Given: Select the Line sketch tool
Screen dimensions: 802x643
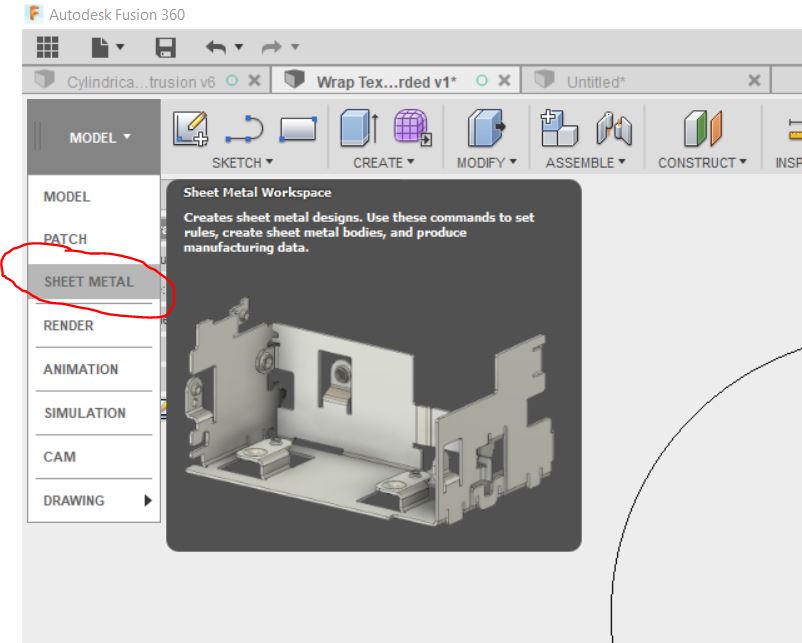Looking at the screenshot, I should coord(244,128).
